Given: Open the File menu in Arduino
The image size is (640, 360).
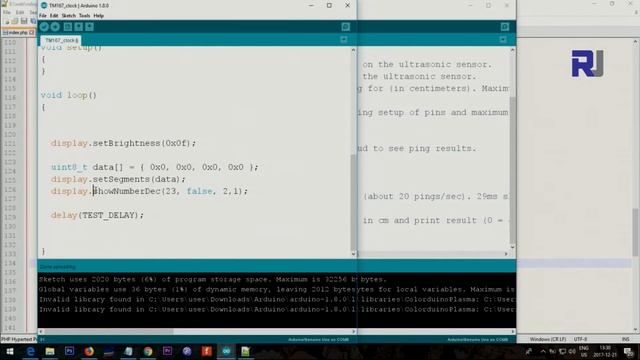Looking at the screenshot, I should pyautogui.click(x=43, y=16).
